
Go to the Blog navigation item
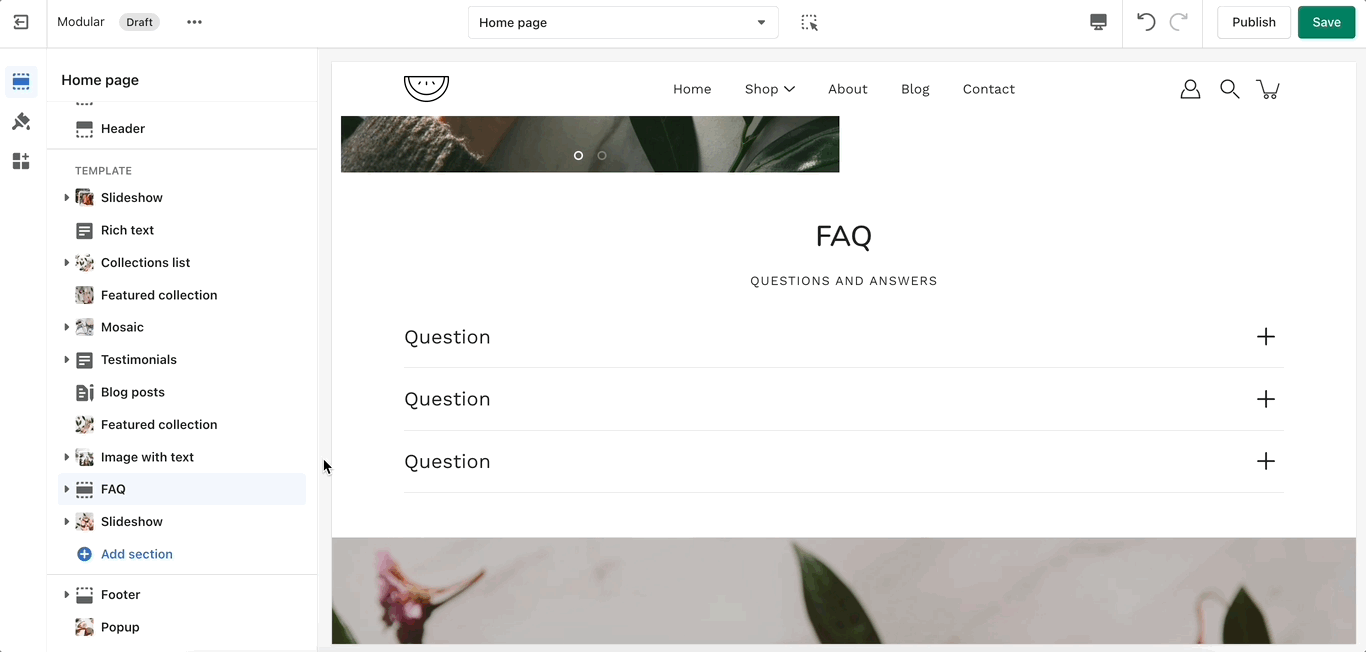pyautogui.click(x=915, y=89)
